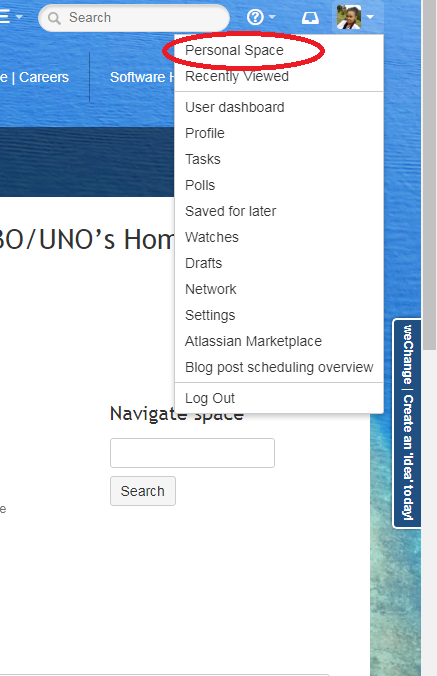
Task: Click the Careers link in header
Action: (44, 77)
